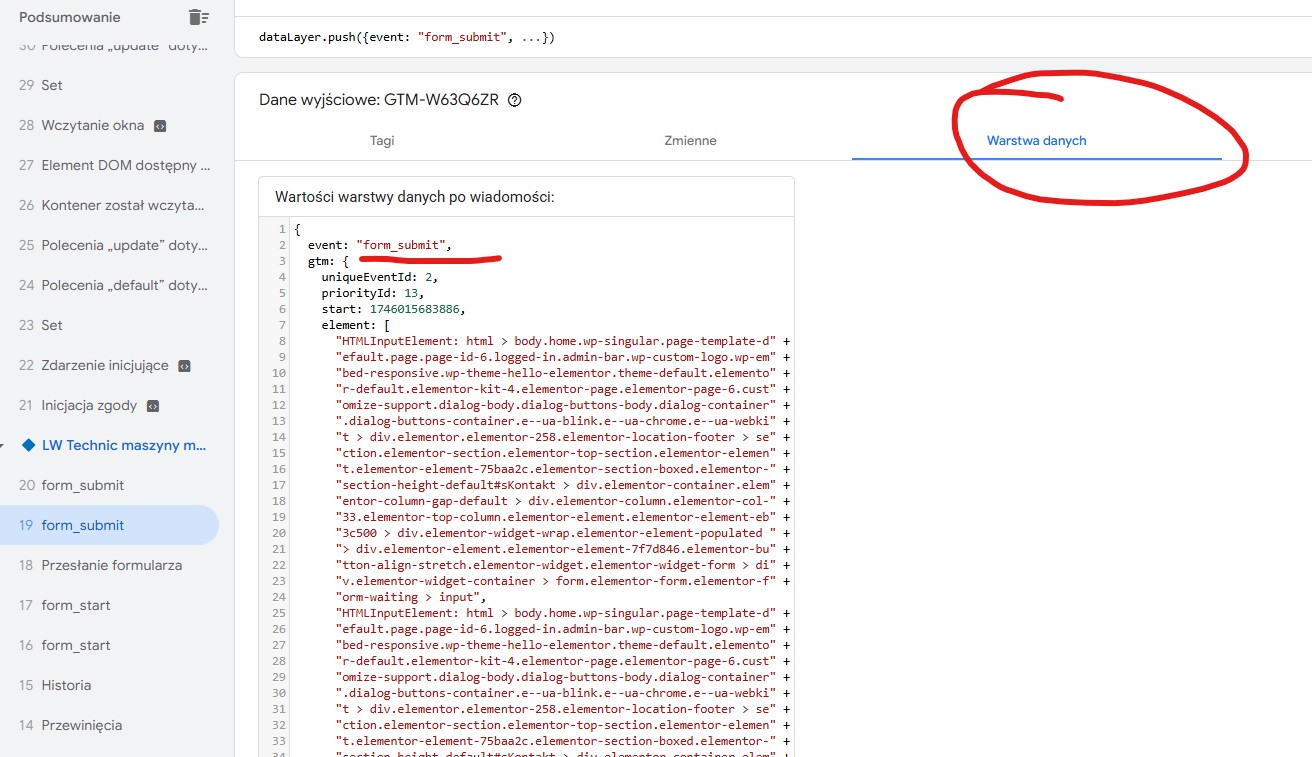The image size is (1312, 757).
Task: Select the highlighted event 19 form_submit
Action: (x=83, y=525)
